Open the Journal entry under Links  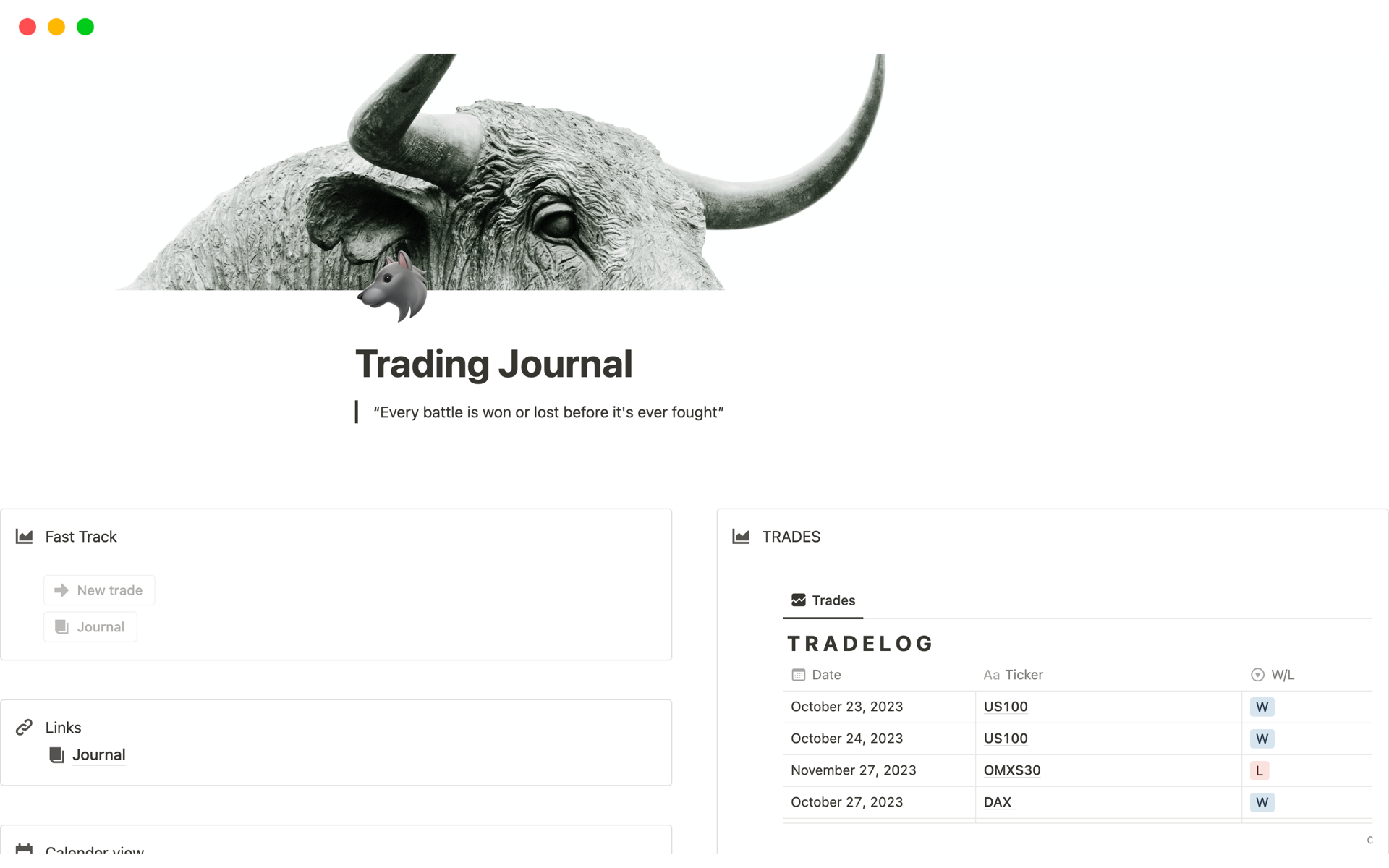click(98, 754)
